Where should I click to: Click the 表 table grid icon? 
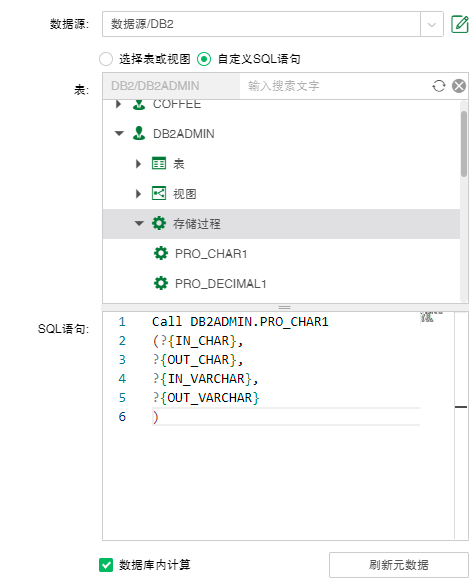pyautogui.click(x=159, y=163)
